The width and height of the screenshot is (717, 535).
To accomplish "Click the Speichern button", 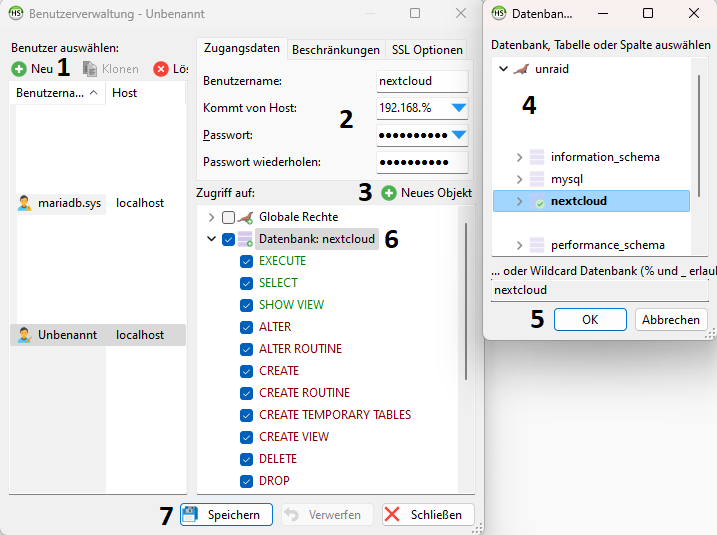I will pyautogui.click(x=226, y=515).
